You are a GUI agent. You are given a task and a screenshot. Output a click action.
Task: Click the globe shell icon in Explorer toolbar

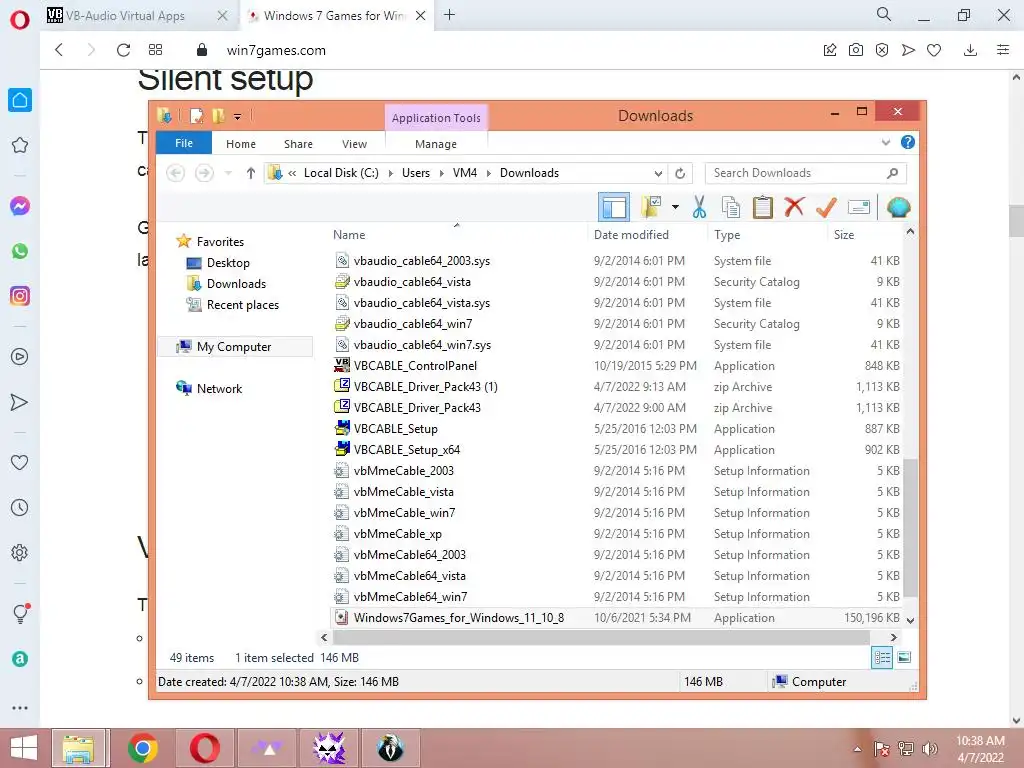click(x=899, y=207)
